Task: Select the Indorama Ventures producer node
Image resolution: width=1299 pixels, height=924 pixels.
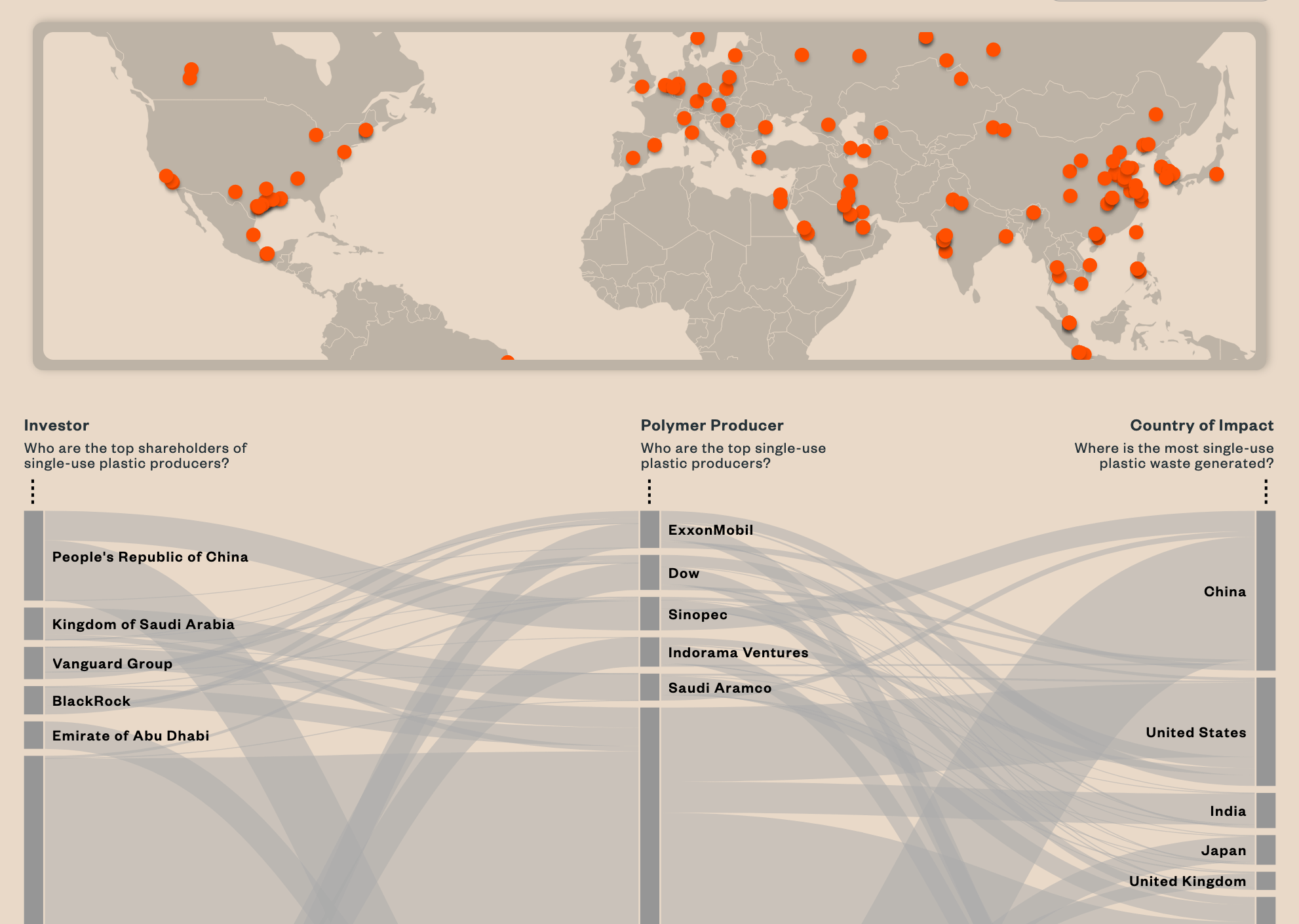Action: tap(649, 652)
